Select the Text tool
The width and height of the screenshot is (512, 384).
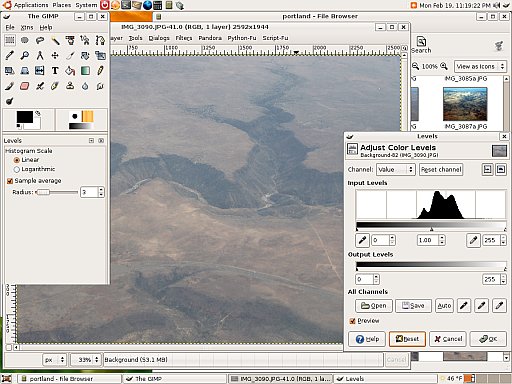[x=55, y=71]
